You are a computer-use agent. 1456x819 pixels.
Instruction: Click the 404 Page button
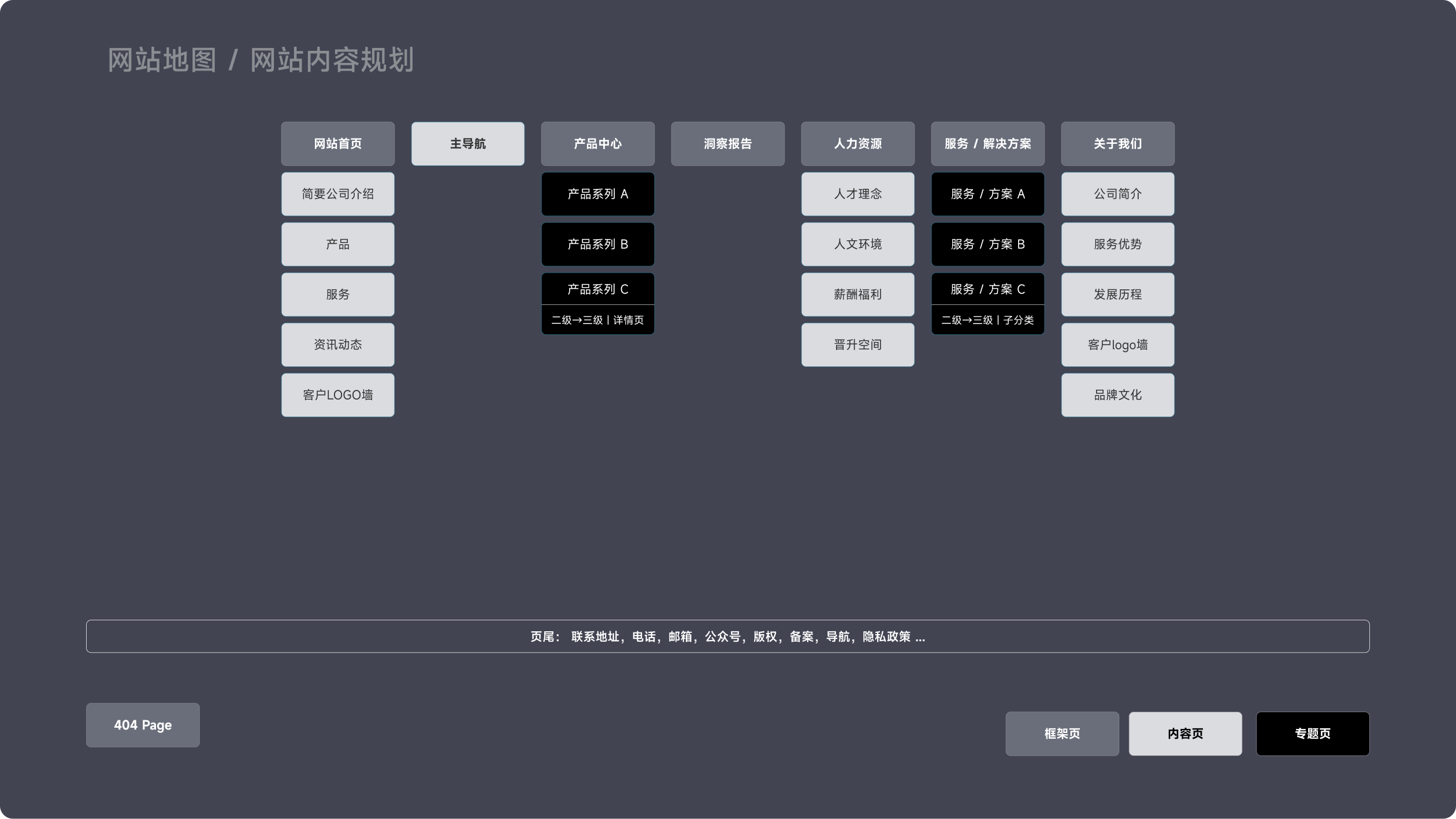coord(143,725)
